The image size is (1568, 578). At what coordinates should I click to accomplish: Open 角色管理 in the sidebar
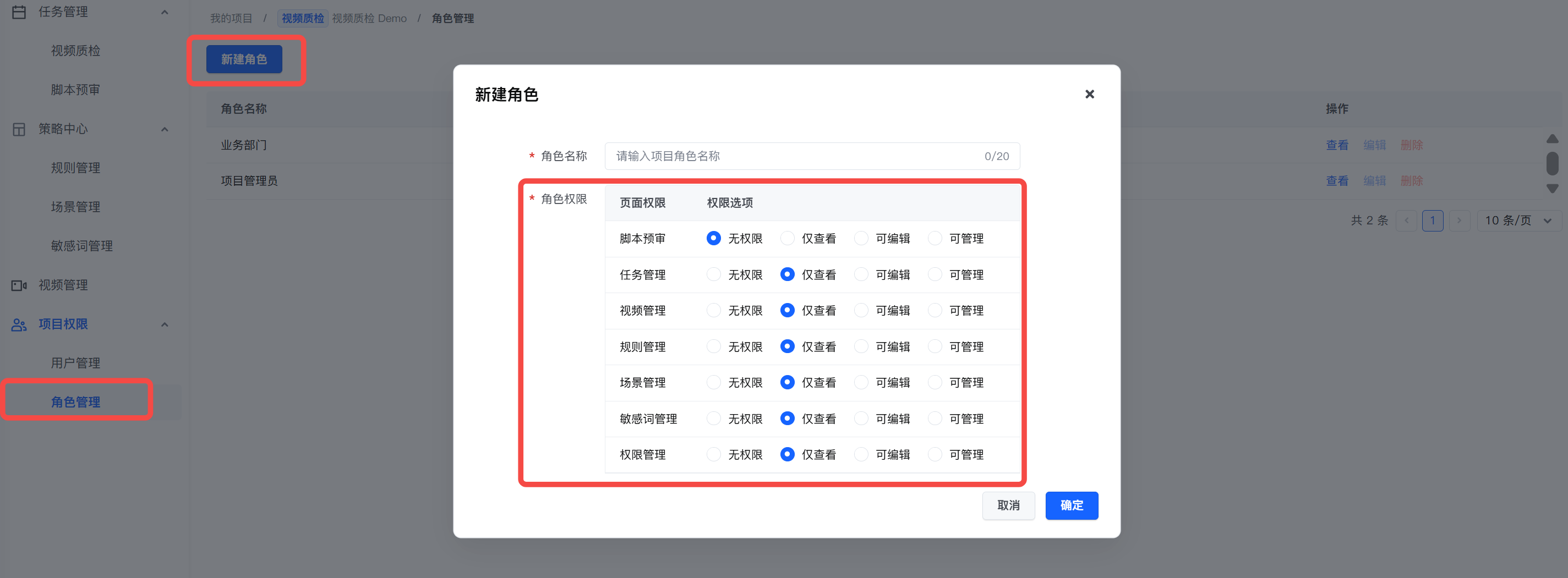(75, 402)
